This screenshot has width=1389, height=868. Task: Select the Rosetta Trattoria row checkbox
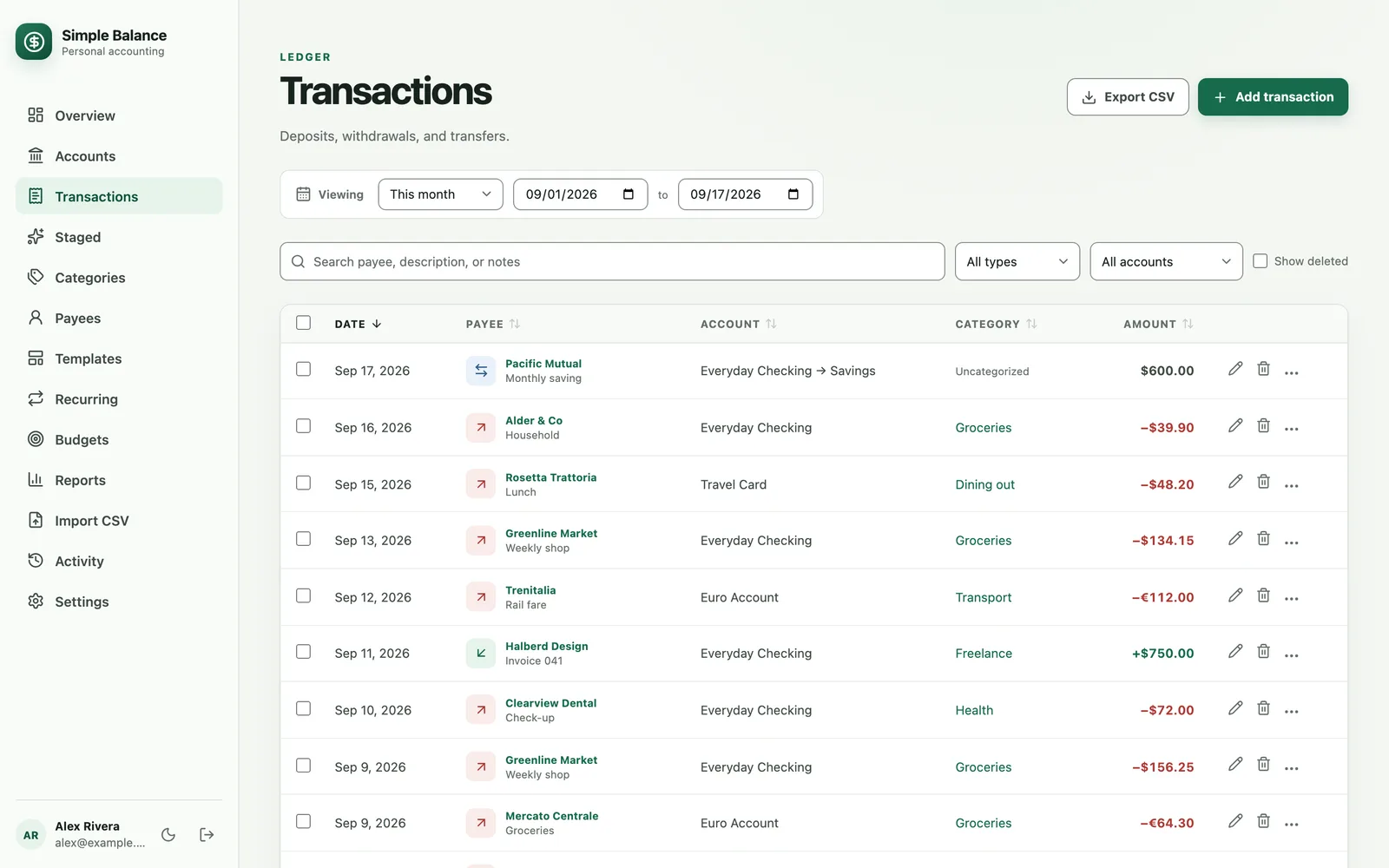tap(303, 483)
